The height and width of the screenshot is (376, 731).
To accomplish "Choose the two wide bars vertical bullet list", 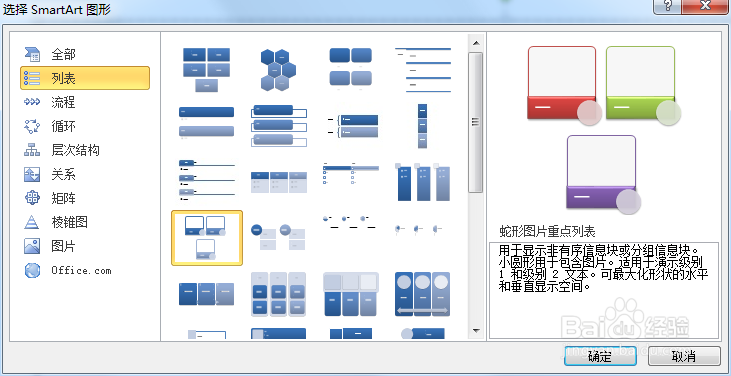I will coord(207,123).
